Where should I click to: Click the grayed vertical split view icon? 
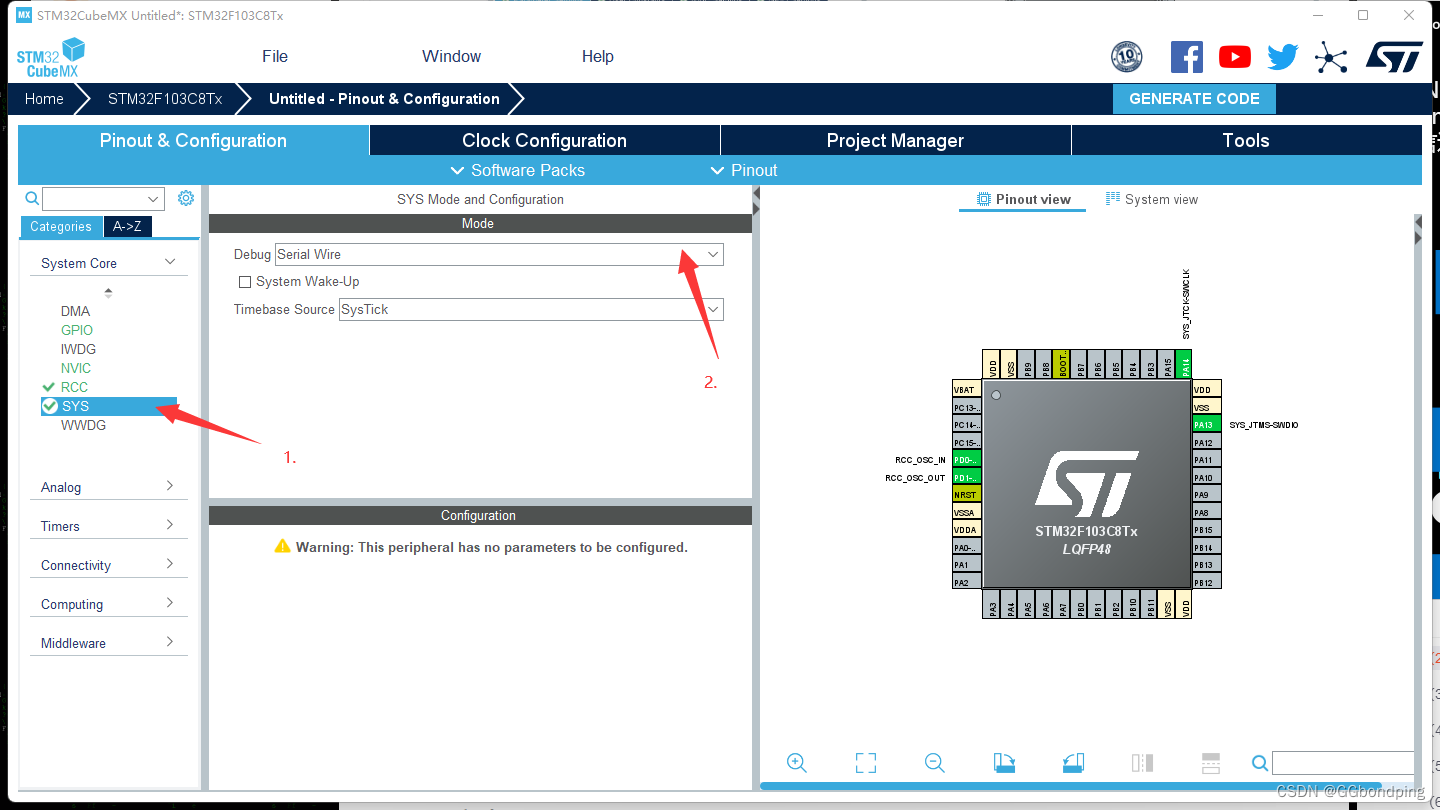pos(1142,763)
